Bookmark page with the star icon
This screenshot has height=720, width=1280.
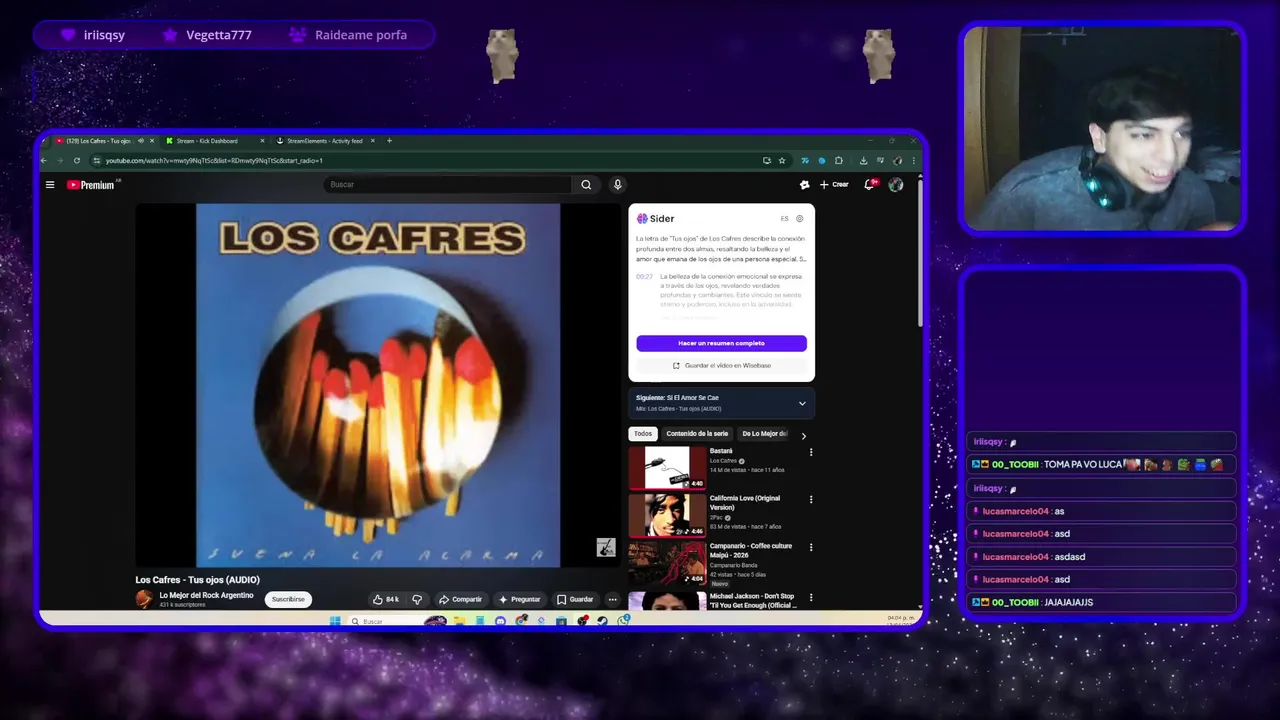point(782,160)
